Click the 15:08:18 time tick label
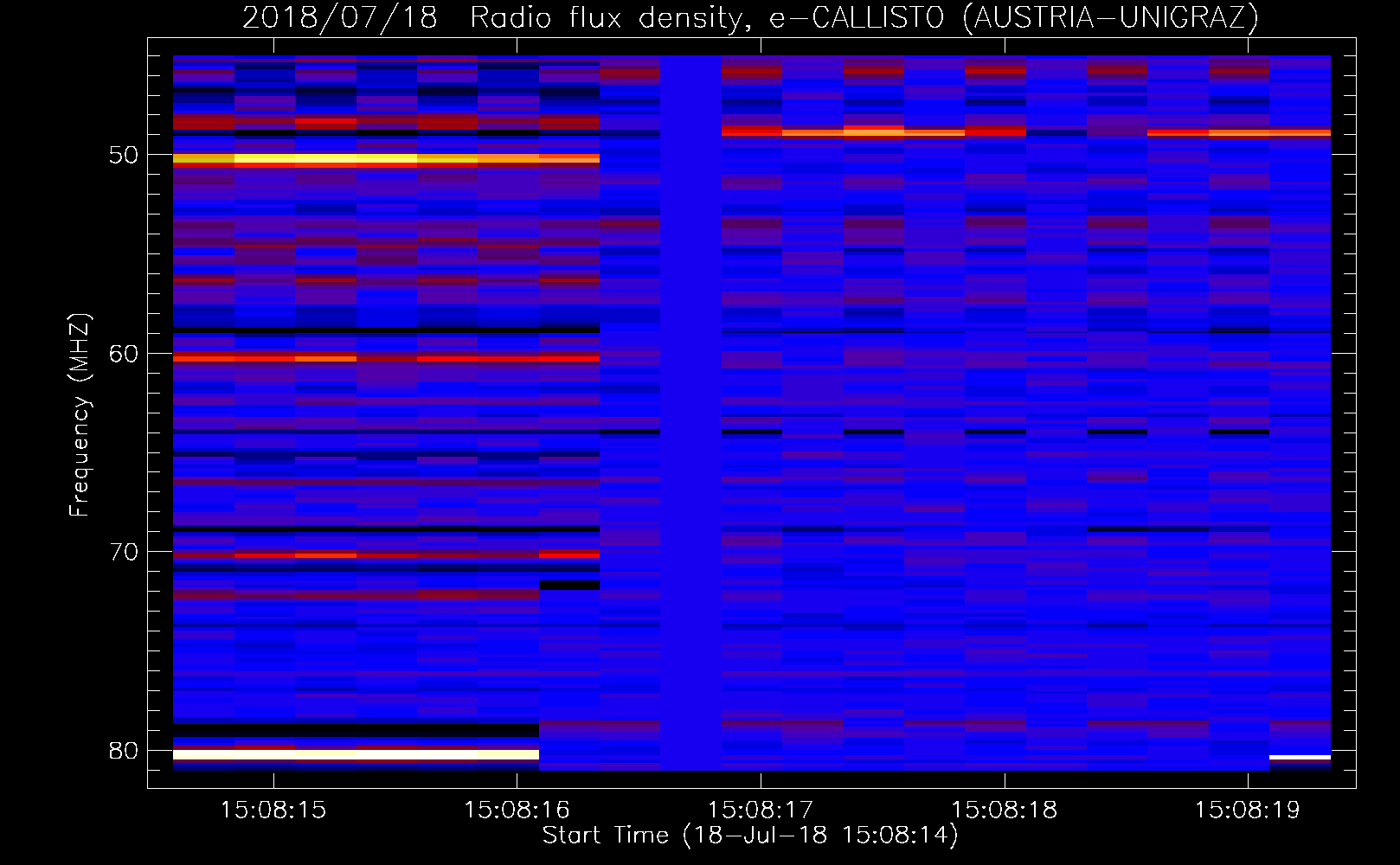Image resolution: width=1400 pixels, height=865 pixels. (1004, 810)
